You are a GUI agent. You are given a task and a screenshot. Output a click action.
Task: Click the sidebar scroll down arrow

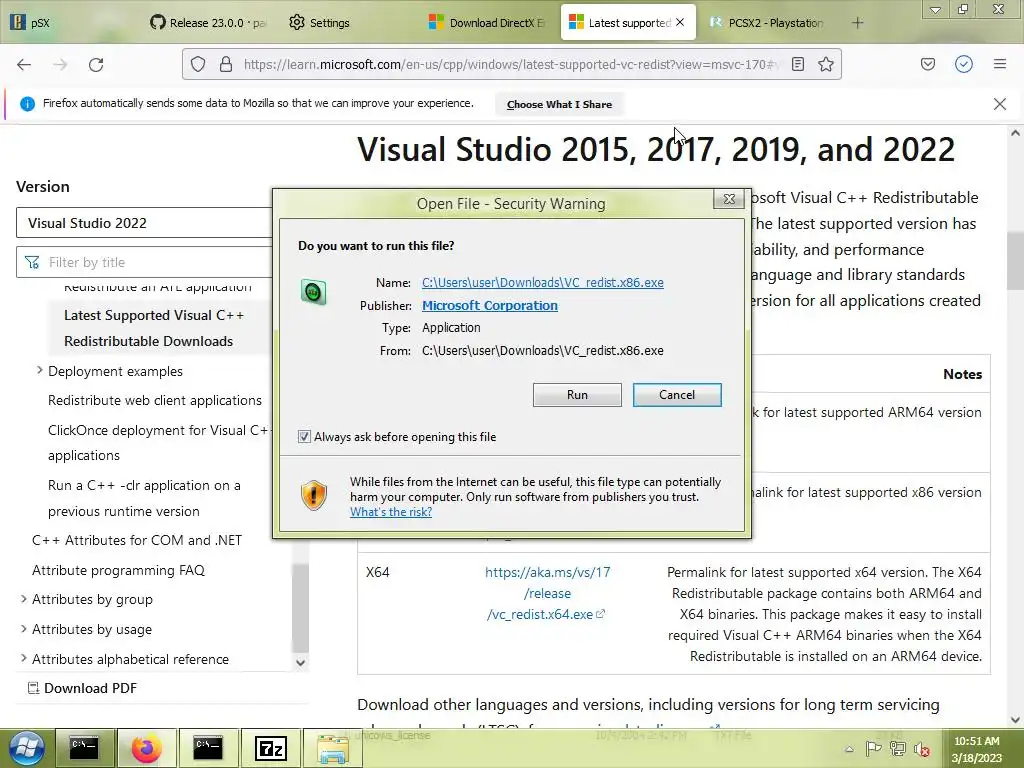coord(300,662)
